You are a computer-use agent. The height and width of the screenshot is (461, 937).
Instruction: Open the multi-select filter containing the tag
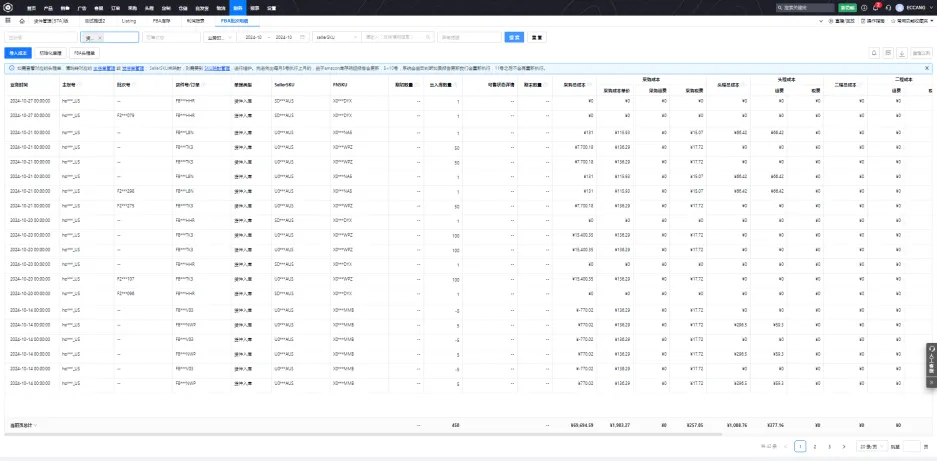(x=109, y=37)
